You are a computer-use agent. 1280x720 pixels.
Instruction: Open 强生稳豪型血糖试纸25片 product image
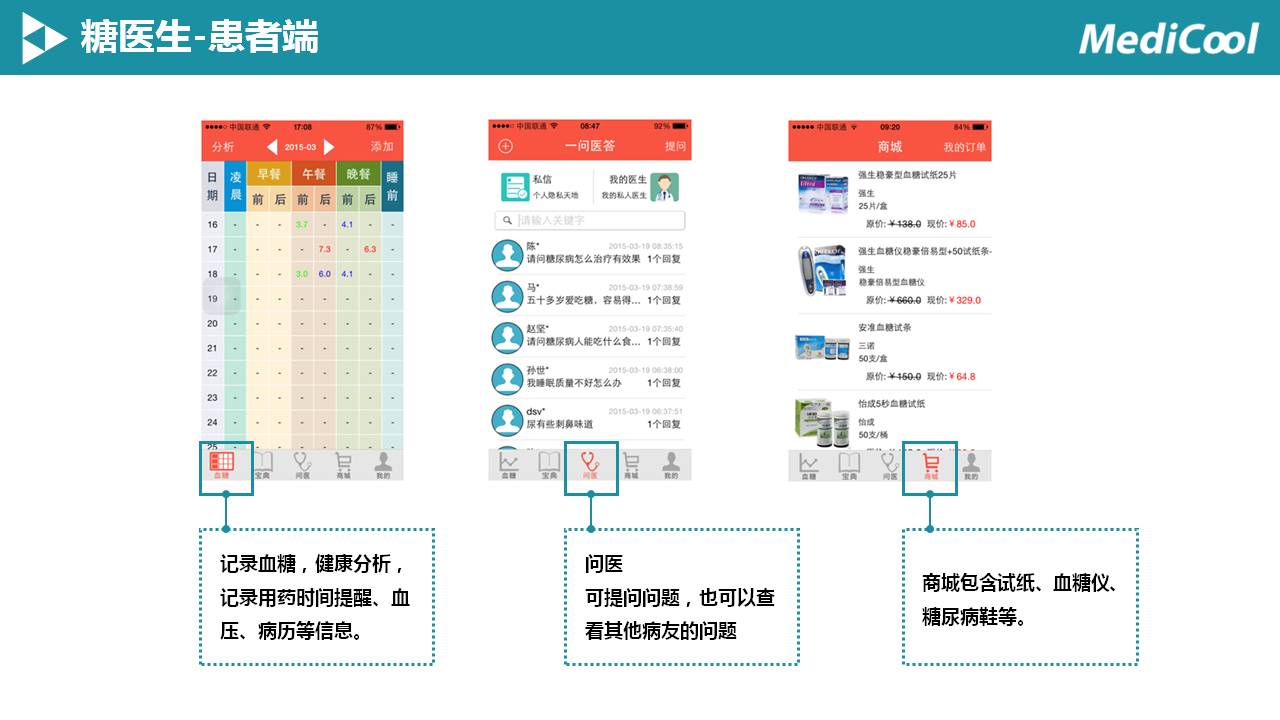(x=822, y=193)
